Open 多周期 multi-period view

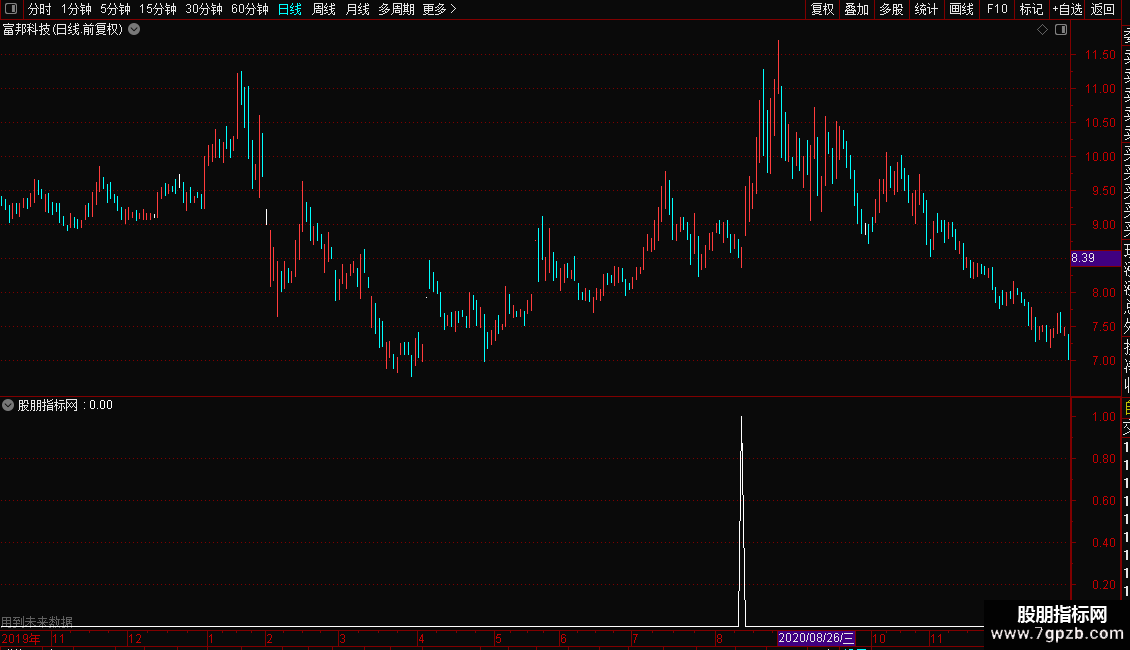(x=396, y=9)
